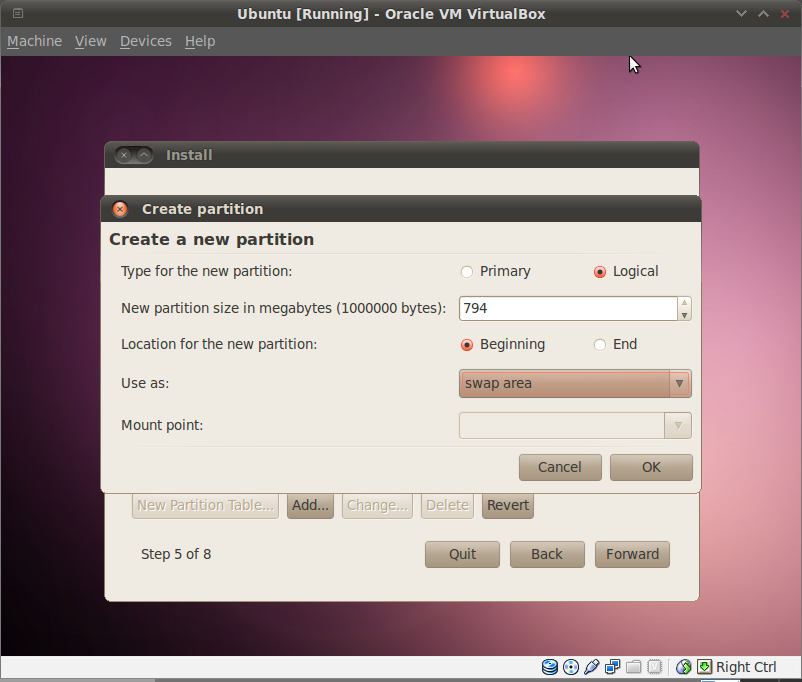The image size is (802, 682).
Task: Click the USB devices status icon
Action: 592,667
